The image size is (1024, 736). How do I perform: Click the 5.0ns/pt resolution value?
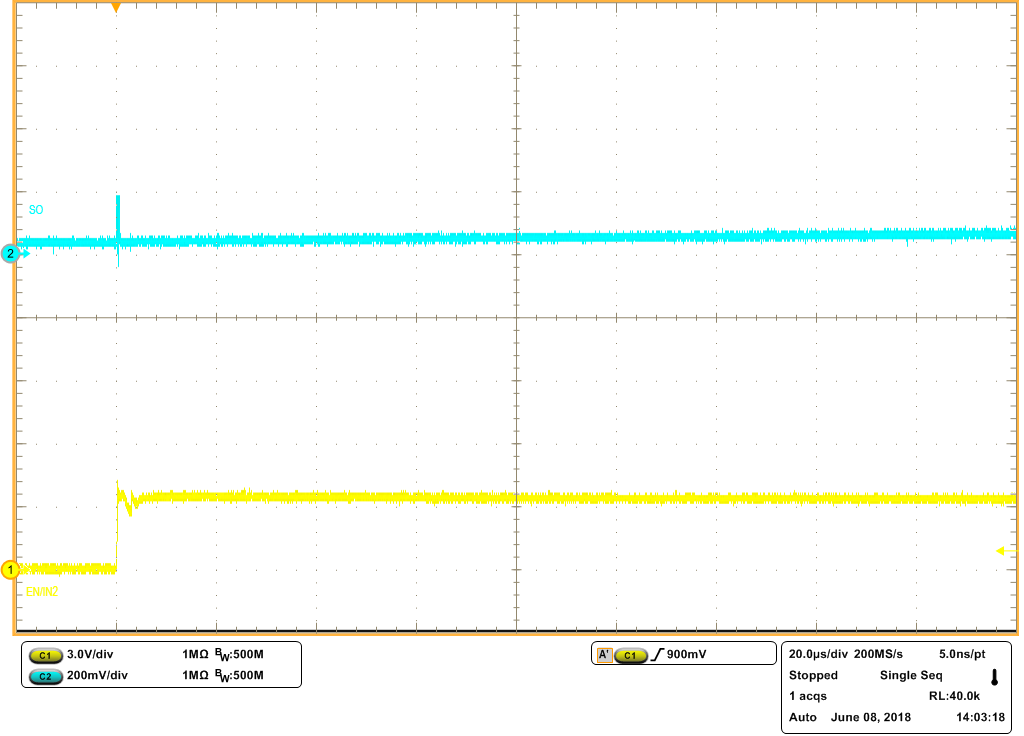(962, 654)
